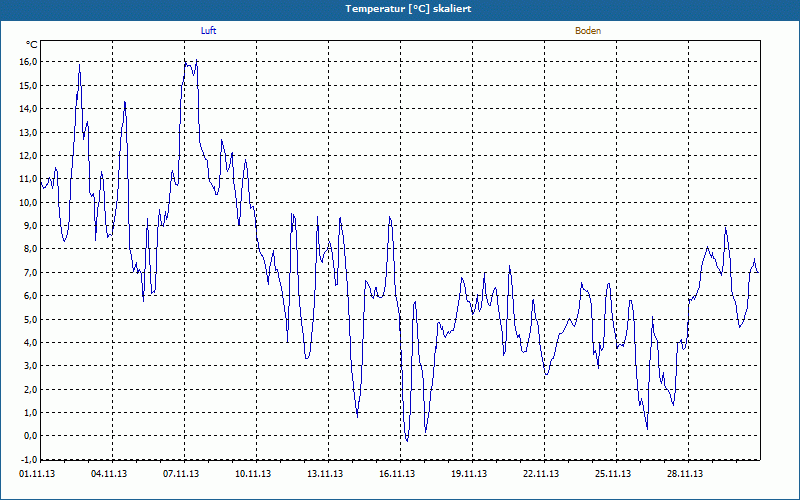Image resolution: width=800 pixels, height=500 pixels.
Task: Click the 19.11.13 date label
Action: click(x=469, y=473)
